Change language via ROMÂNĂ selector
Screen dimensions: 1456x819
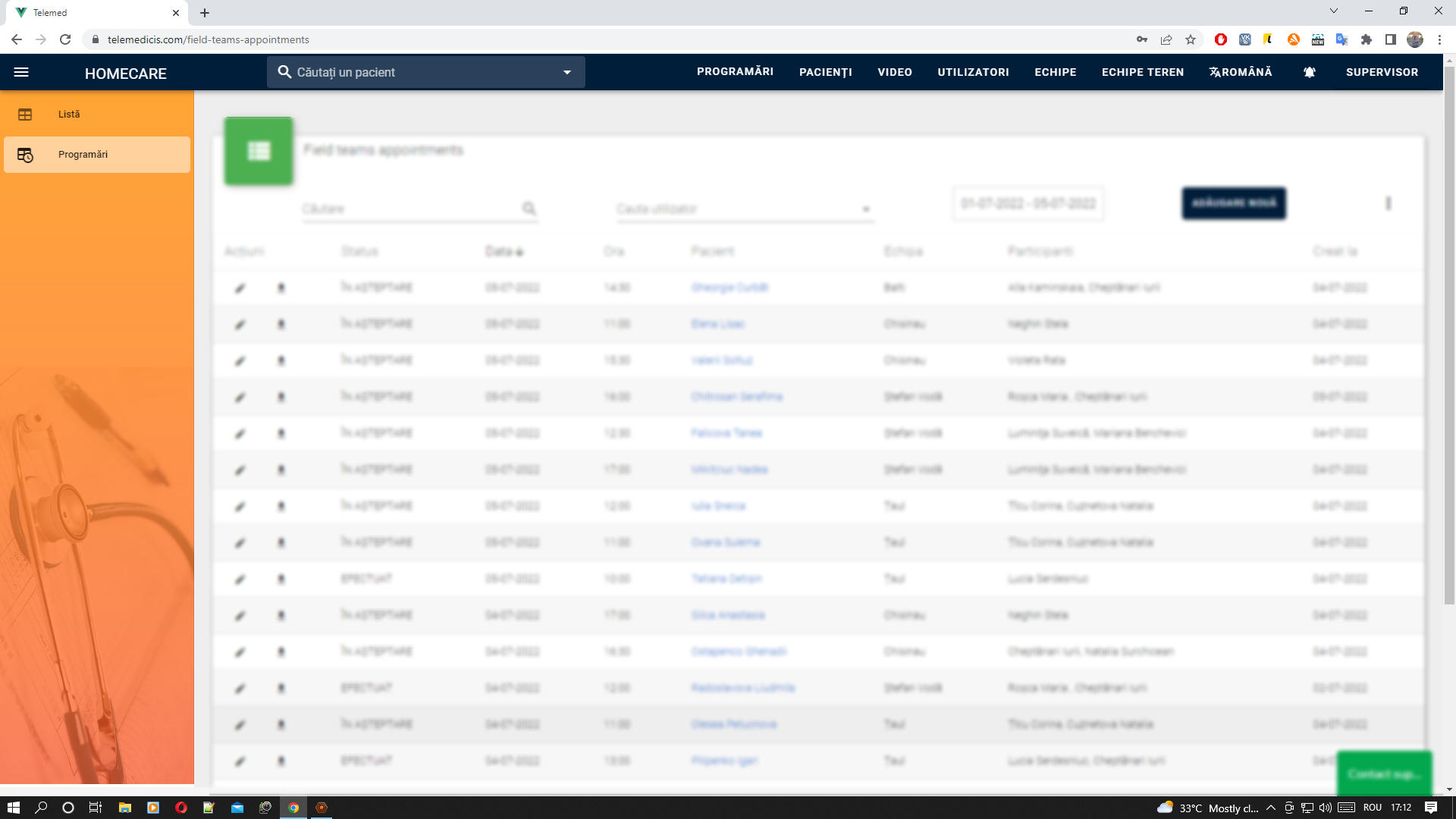coord(1241,72)
